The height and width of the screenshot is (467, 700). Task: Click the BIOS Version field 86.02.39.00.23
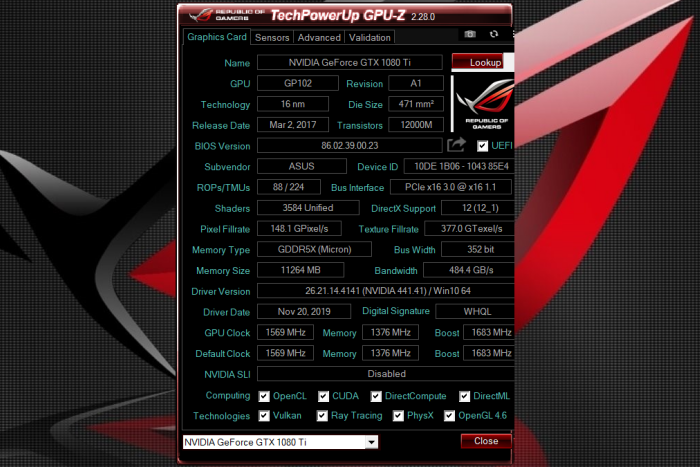pyautogui.click(x=350, y=146)
